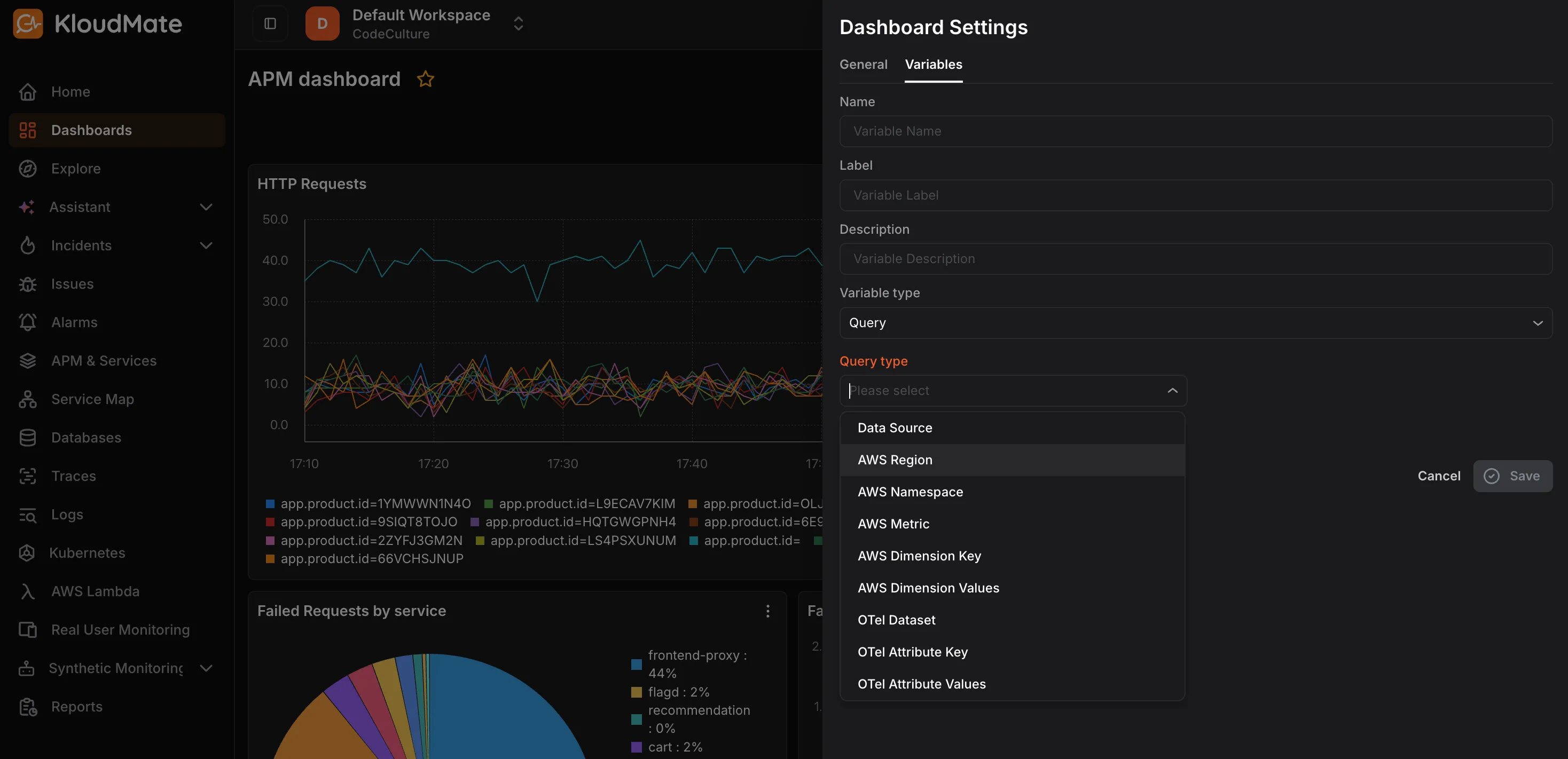
Task: Click the Variable Description input field
Action: [1195, 259]
